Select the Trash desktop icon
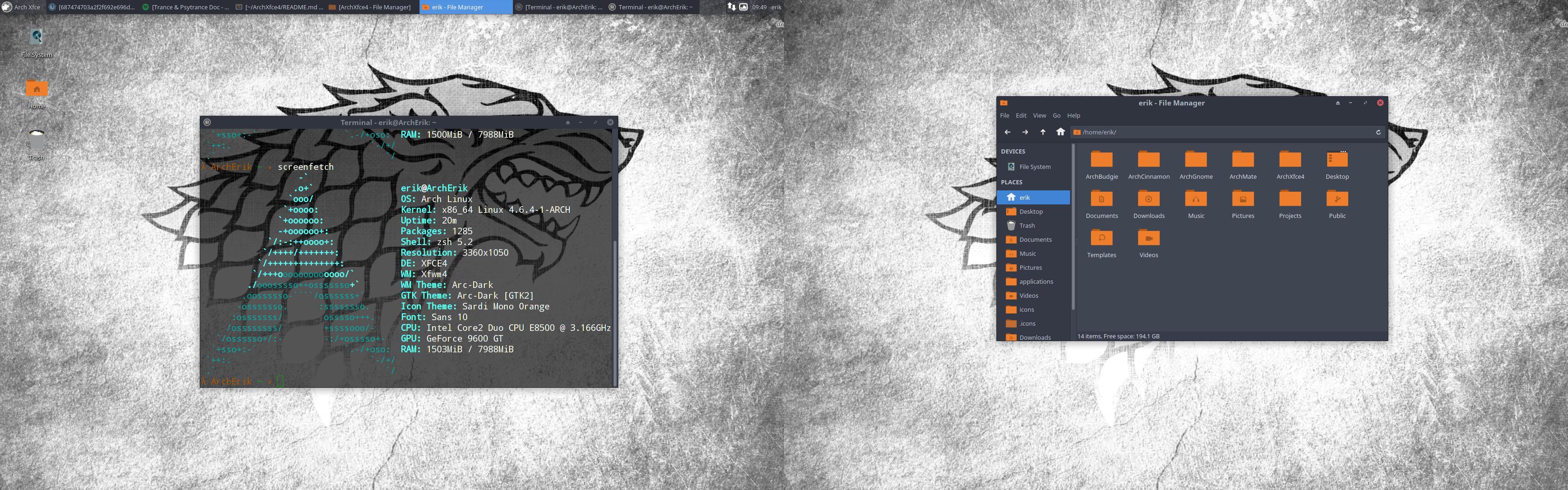Screen dimensions: 1568x490 36,146
